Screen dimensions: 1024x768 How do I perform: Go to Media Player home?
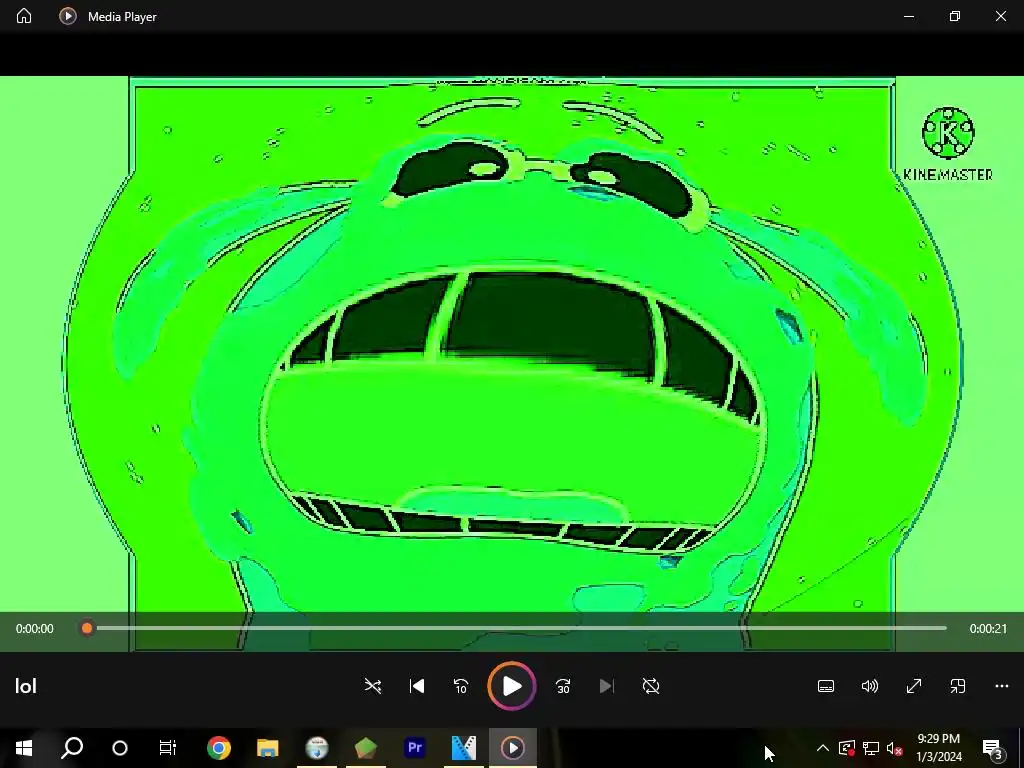click(24, 16)
